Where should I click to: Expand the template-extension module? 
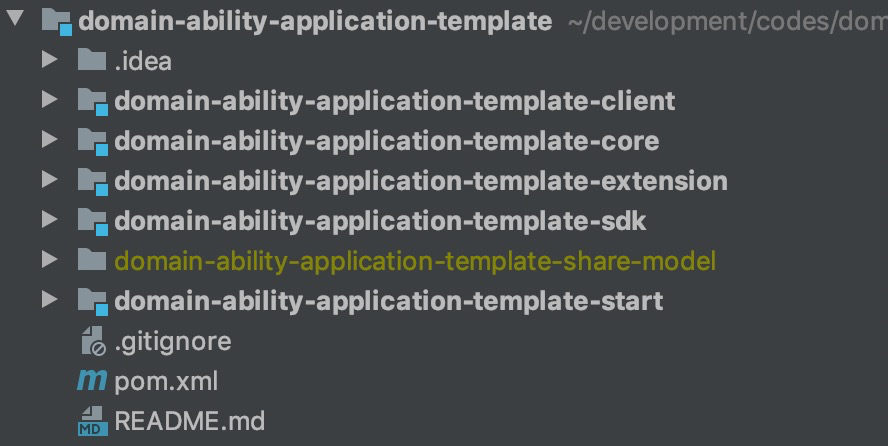[49, 181]
